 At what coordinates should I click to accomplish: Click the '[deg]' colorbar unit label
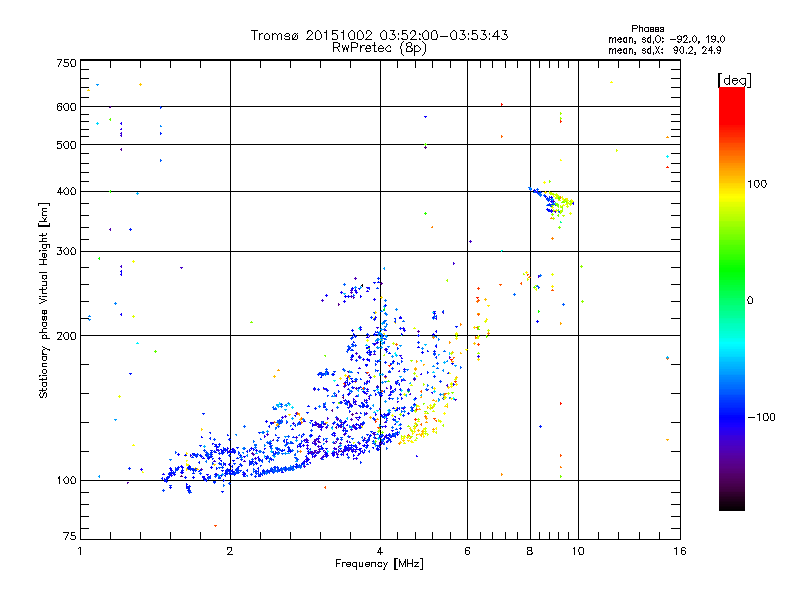(734, 80)
